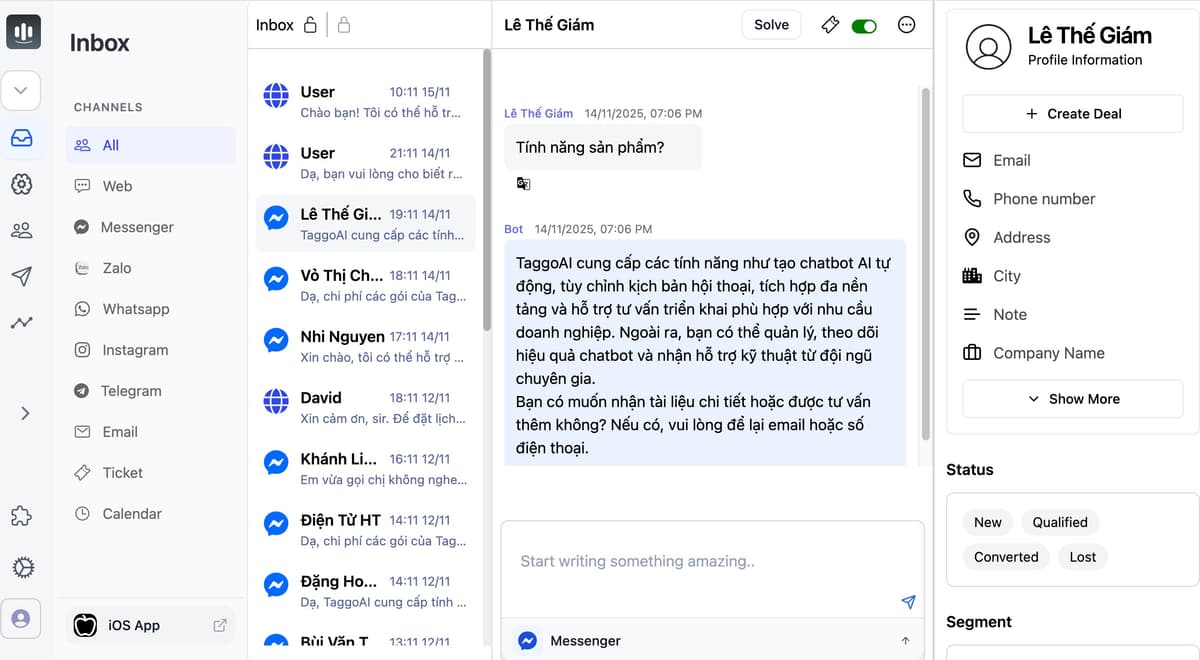This screenshot has height=660, width=1200.
Task: Open the automation gear icon in sidebar
Action: [22, 184]
